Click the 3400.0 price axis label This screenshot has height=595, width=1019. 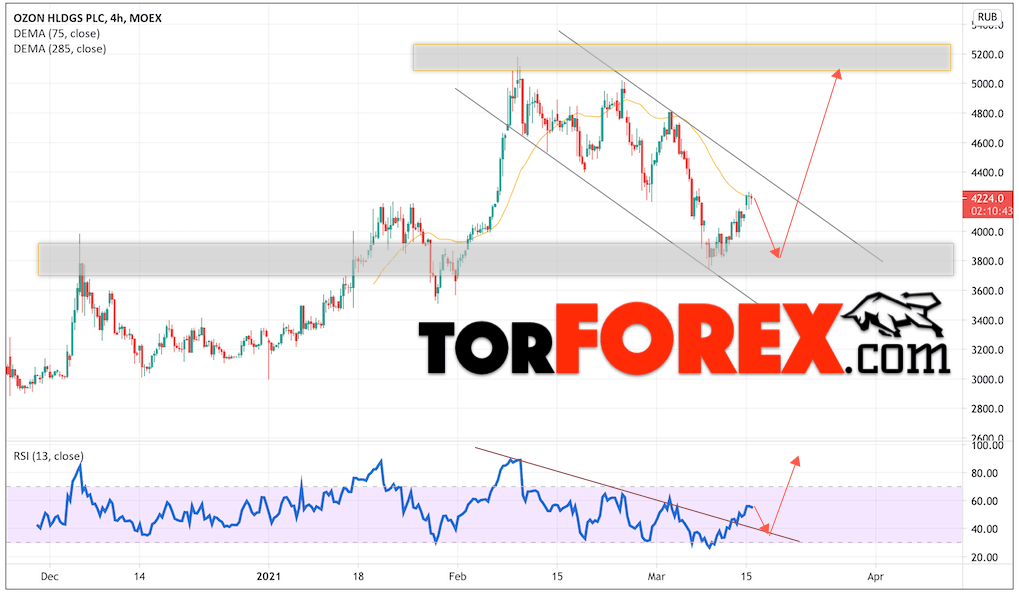987,320
